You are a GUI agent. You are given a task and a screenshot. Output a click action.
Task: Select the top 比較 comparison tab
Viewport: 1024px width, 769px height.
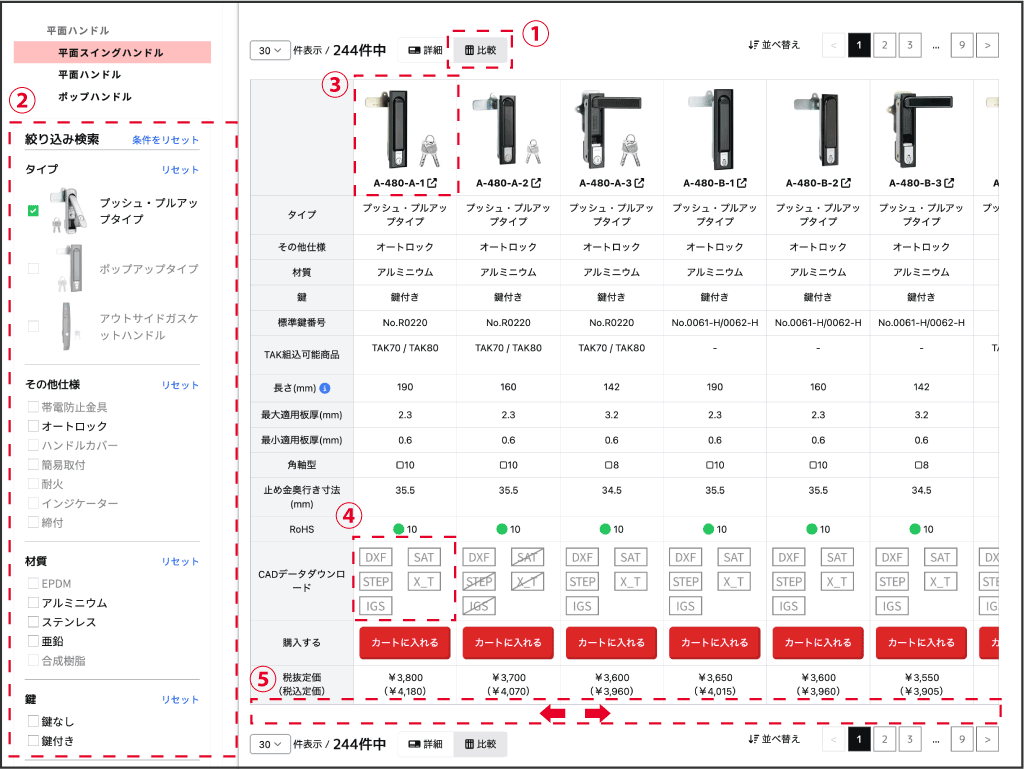point(480,49)
